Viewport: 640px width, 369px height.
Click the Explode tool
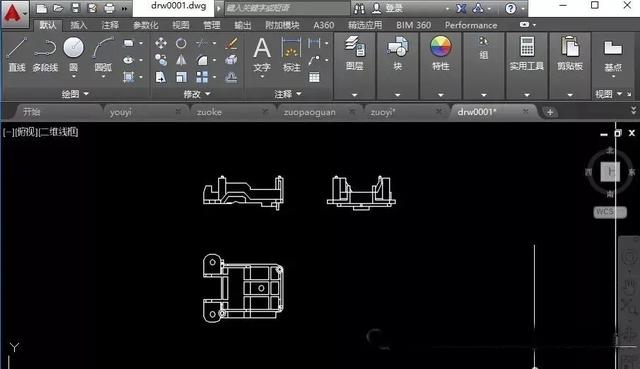click(x=231, y=60)
